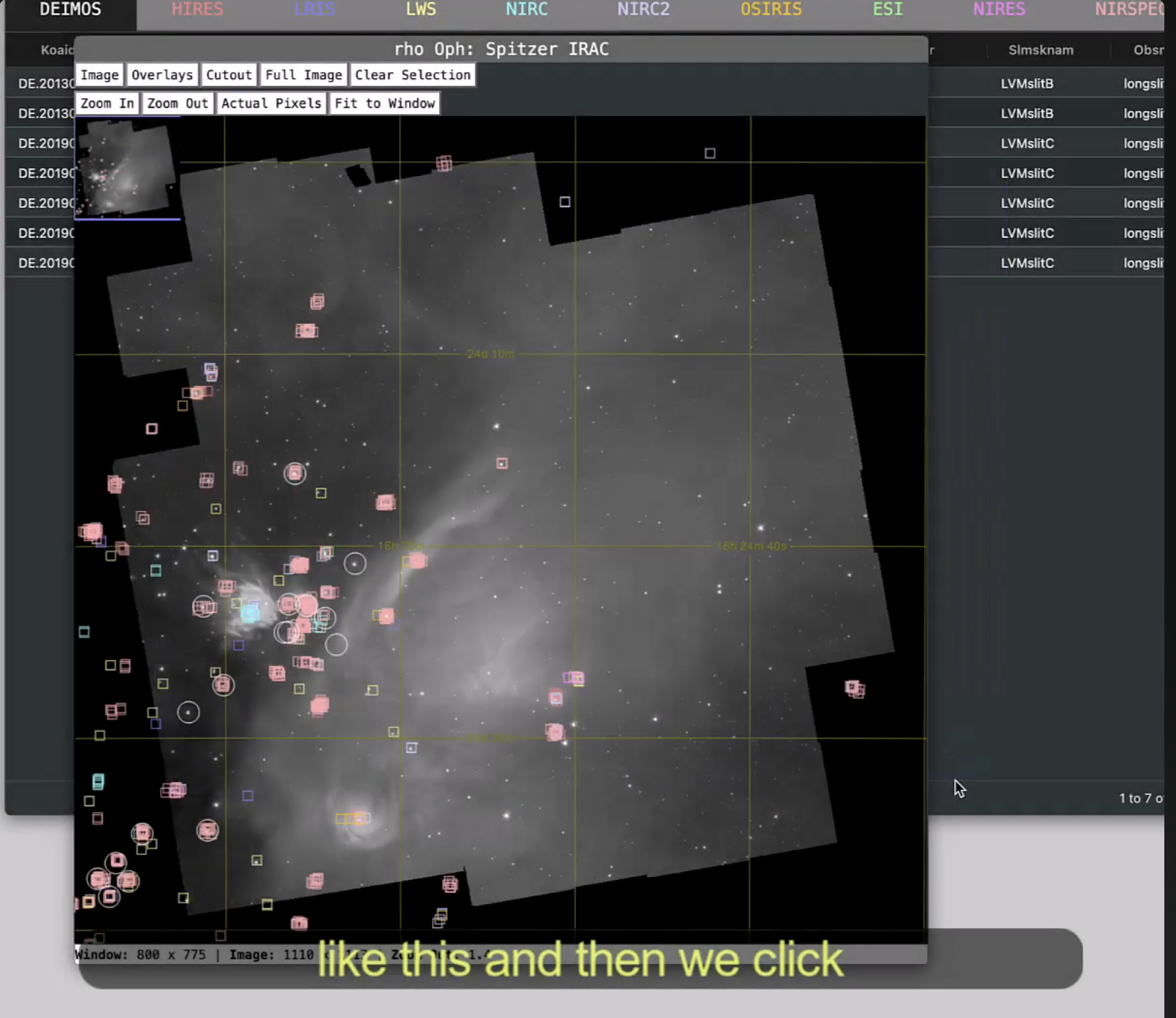Open the NIRES tab
The image size is (1176, 1018).
click(999, 10)
